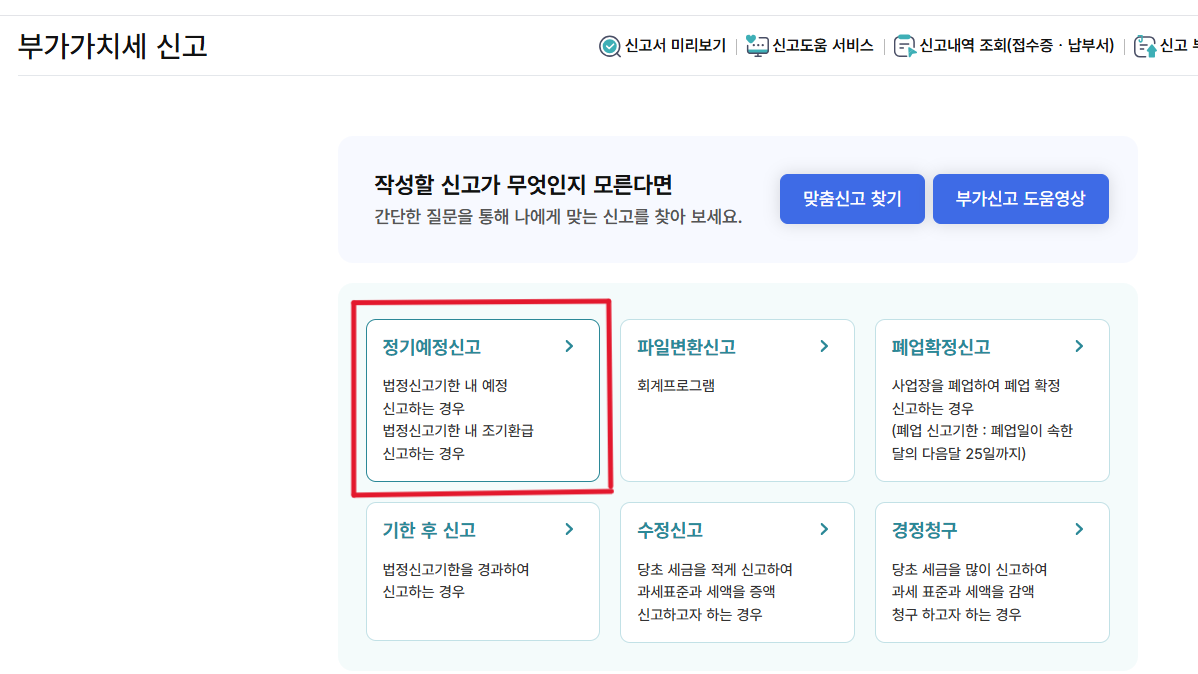The width and height of the screenshot is (1198, 674).
Task: Open the 경정청구 card title
Action: tap(924, 530)
